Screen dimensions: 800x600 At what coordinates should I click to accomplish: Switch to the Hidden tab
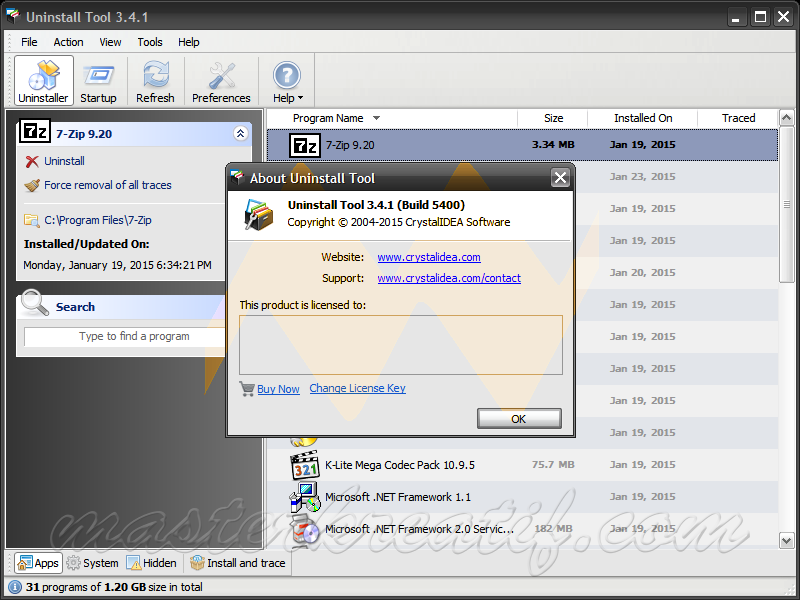(x=152, y=563)
